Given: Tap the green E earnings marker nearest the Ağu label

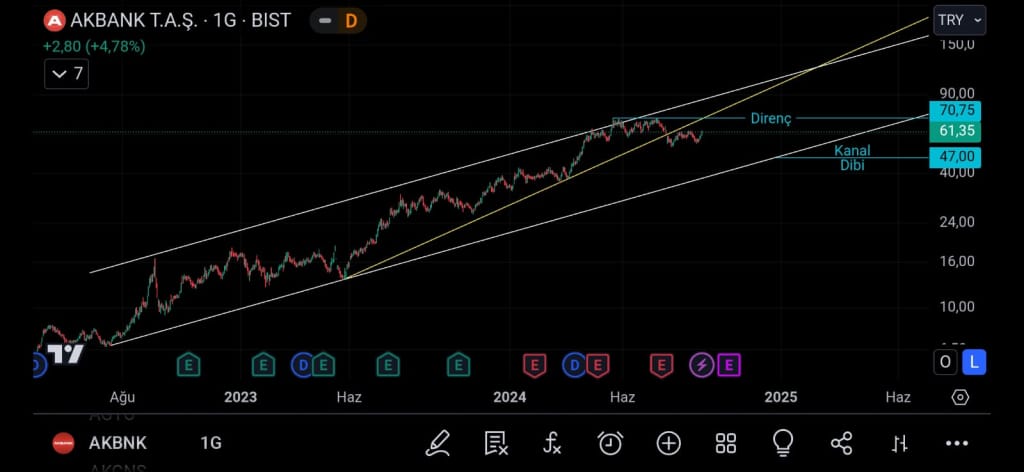Looking at the screenshot, I should pyautogui.click(x=189, y=365).
